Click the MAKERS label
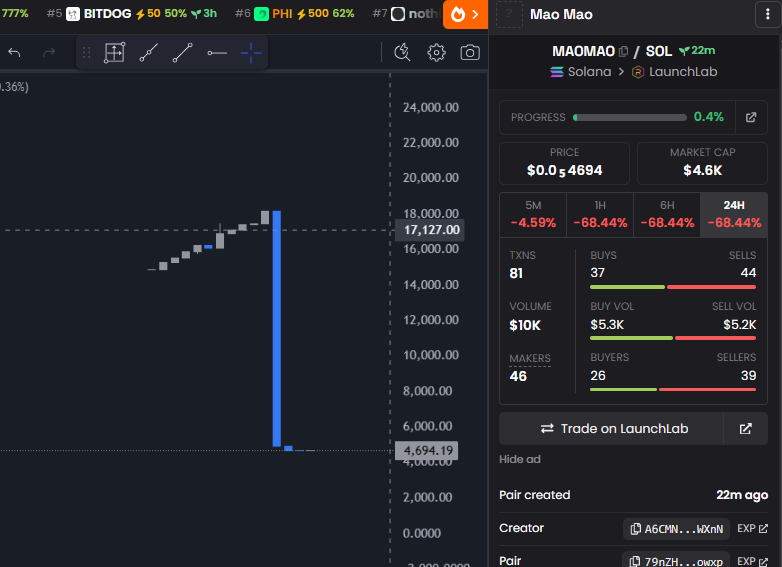The height and width of the screenshot is (567, 782). tap(530, 359)
